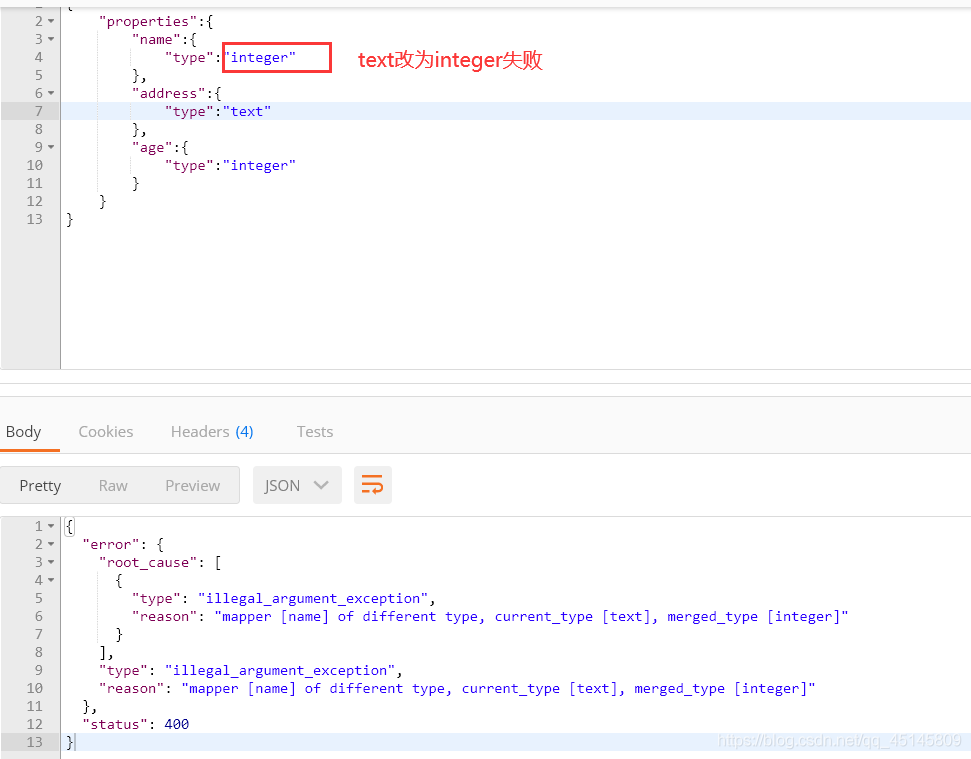Collapse the "name" block fold arrow
971x759 pixels.
click(51, 40)
